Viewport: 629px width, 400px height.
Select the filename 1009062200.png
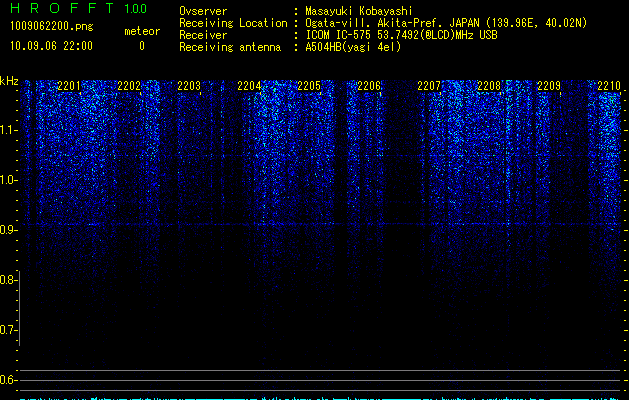click(x=52, y=26)
